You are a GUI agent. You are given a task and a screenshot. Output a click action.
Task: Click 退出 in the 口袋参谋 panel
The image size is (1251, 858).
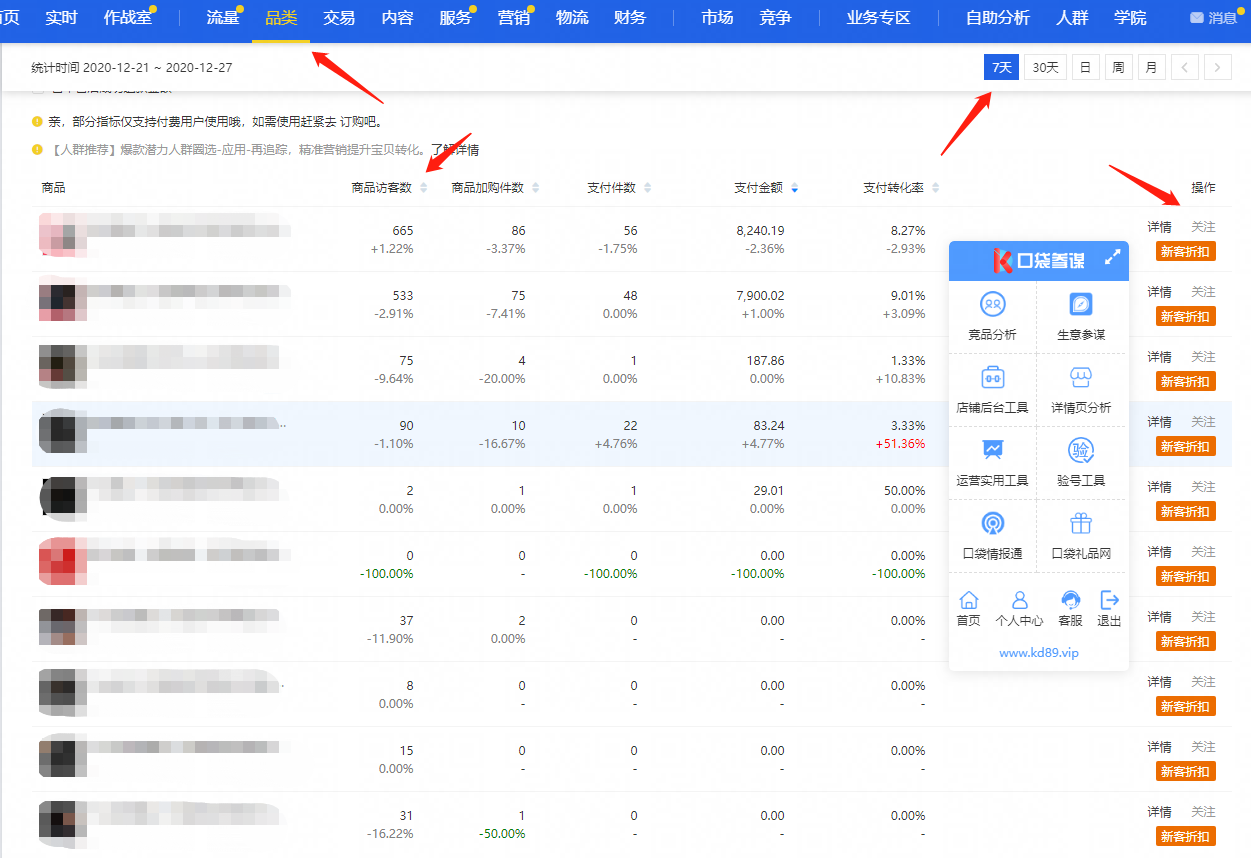(x=1109, y=608)
